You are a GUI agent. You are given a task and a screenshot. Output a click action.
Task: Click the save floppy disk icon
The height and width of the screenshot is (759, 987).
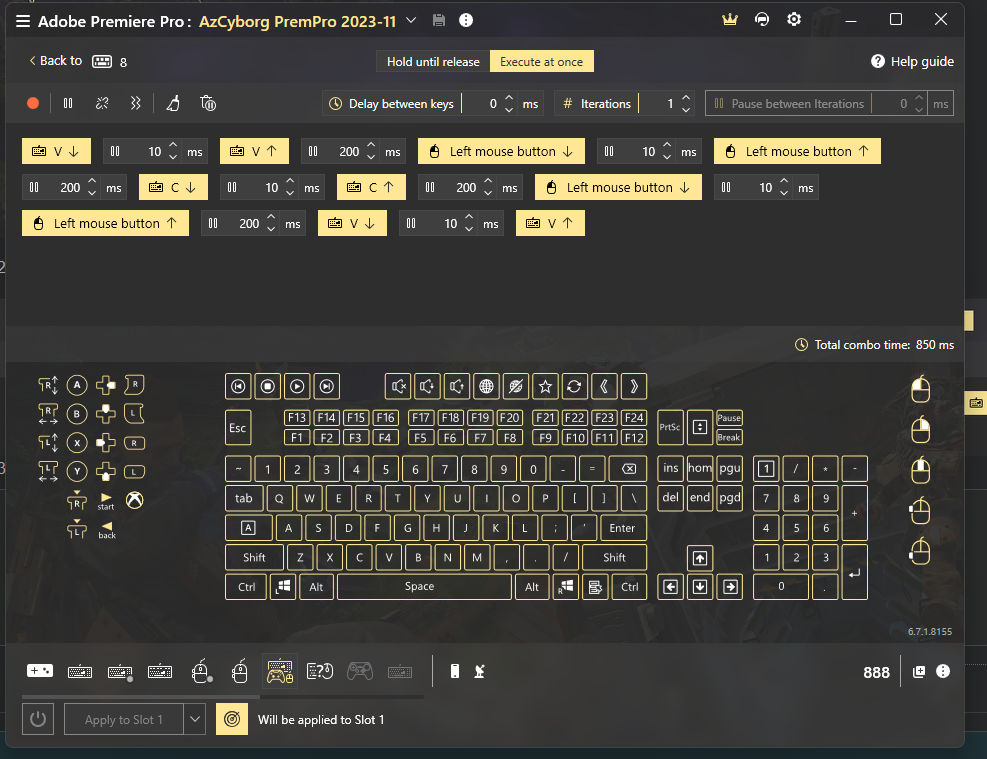(439, 20)
